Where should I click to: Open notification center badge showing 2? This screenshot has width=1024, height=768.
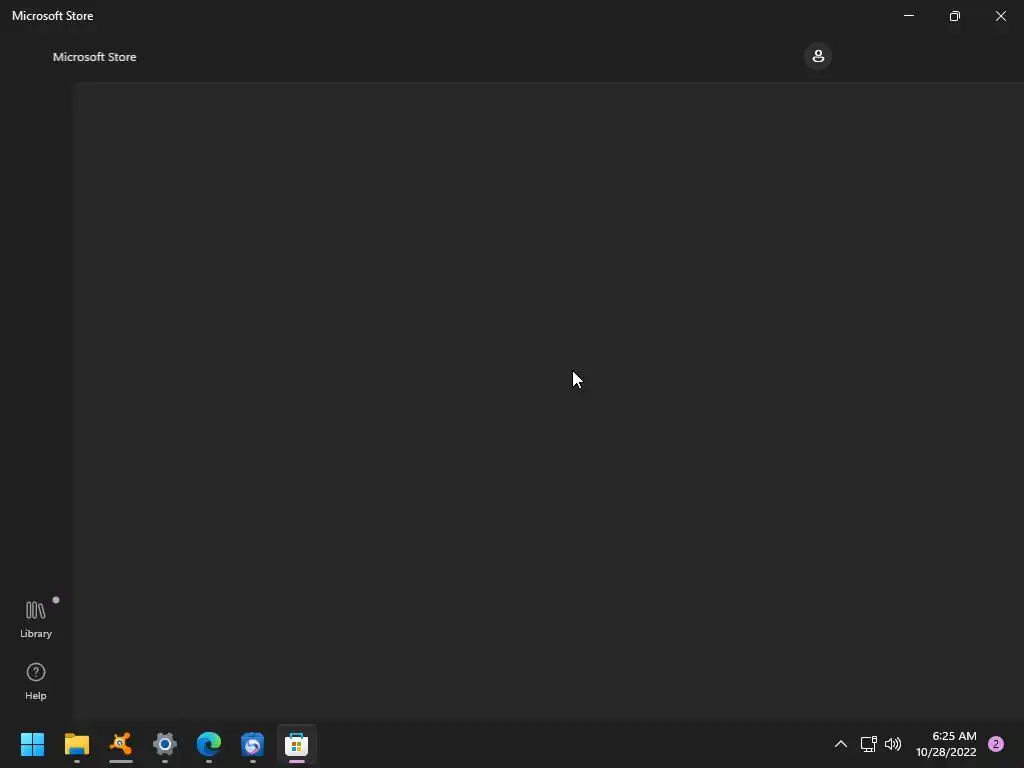(996, 744)
